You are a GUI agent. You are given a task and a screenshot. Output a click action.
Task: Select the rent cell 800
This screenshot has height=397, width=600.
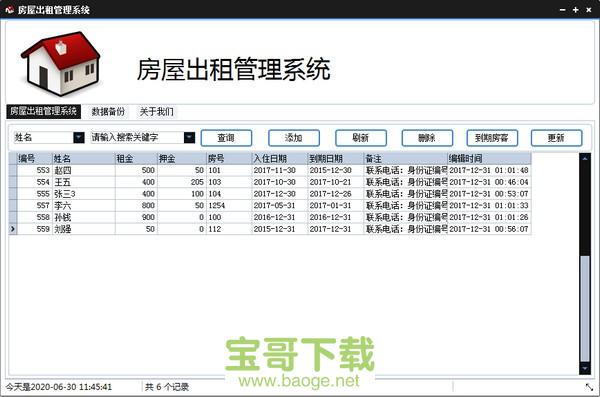pos(136,206)
